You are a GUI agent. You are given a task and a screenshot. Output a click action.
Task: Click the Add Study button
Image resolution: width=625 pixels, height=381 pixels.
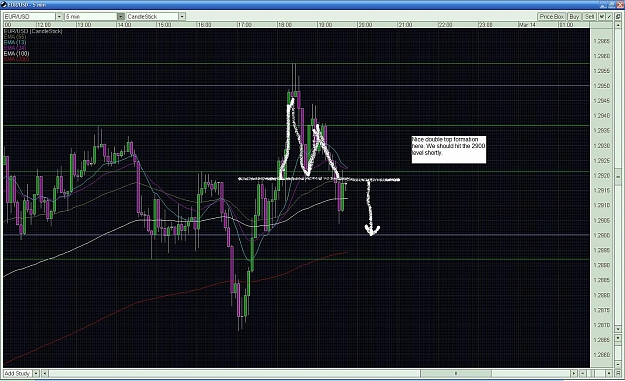point(17,373)
